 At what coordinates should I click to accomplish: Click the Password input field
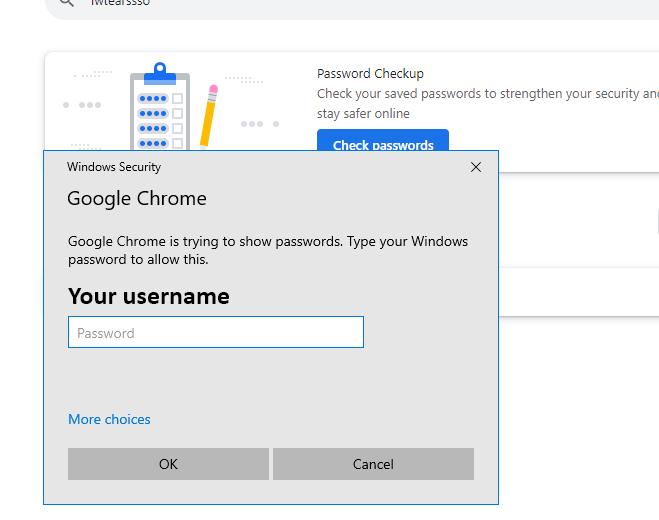click(x=216, y=332)
